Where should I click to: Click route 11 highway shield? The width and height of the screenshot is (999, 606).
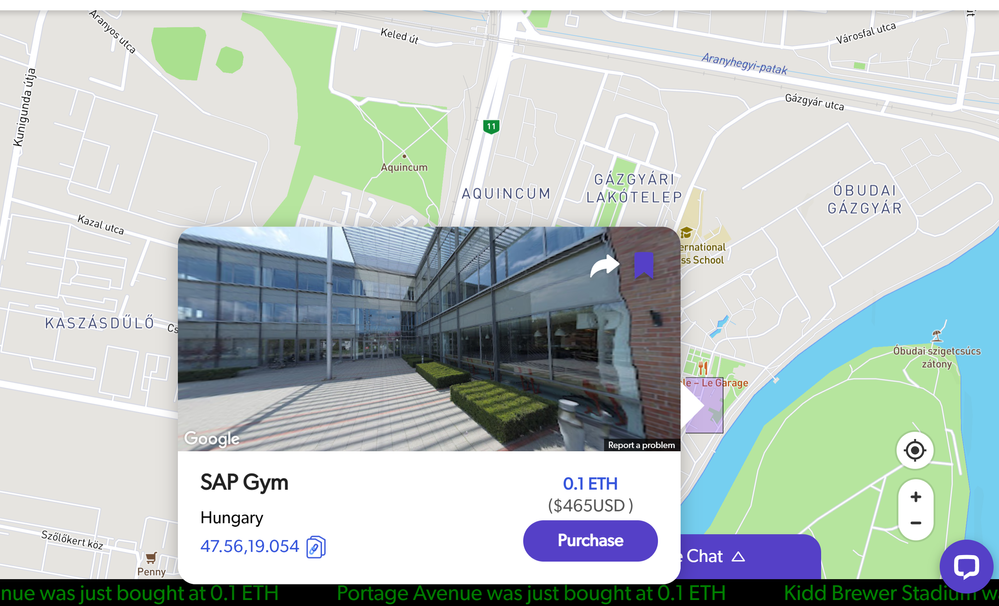[x=490, y=126]
